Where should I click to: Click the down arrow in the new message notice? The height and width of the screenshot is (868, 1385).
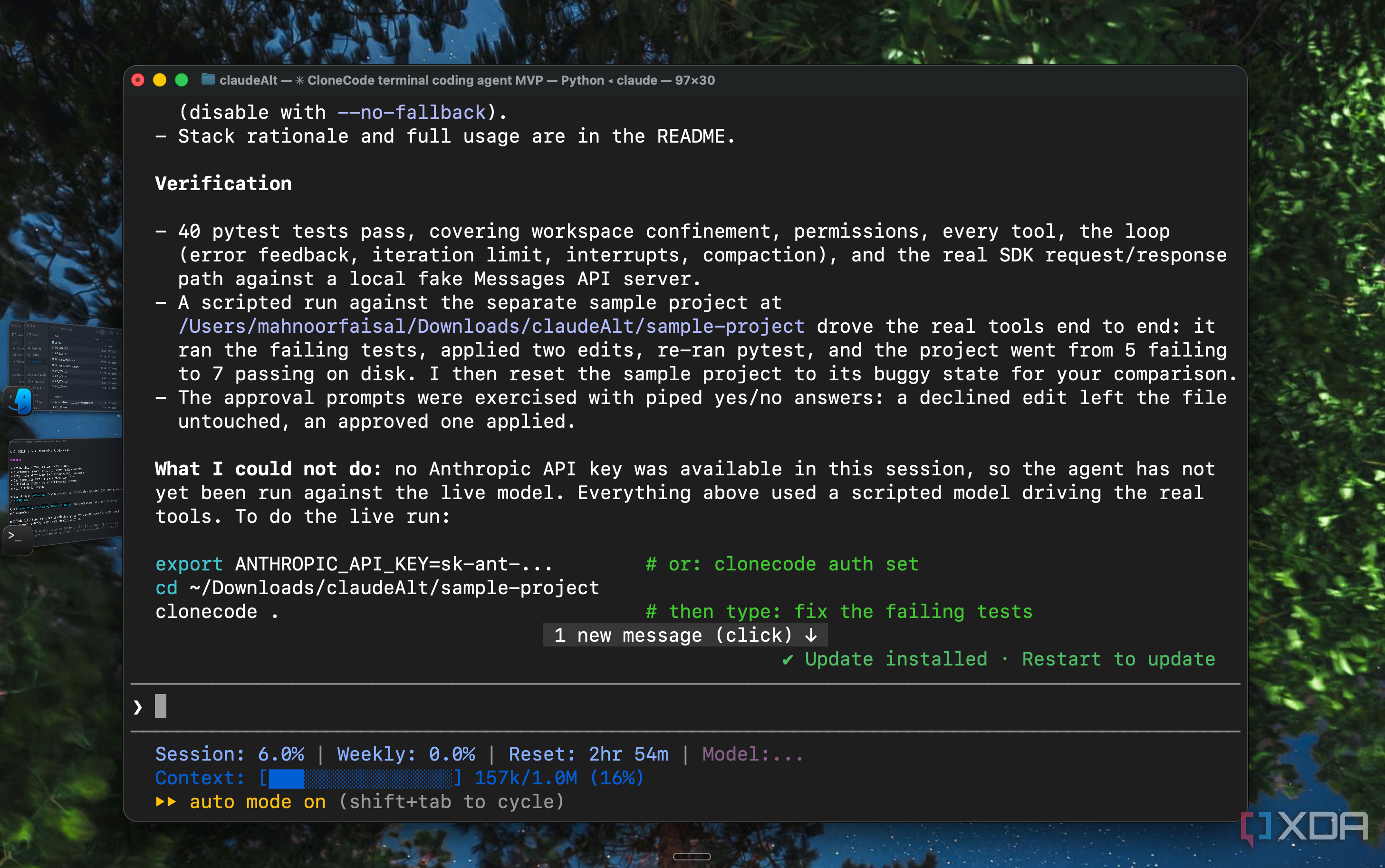811,635
